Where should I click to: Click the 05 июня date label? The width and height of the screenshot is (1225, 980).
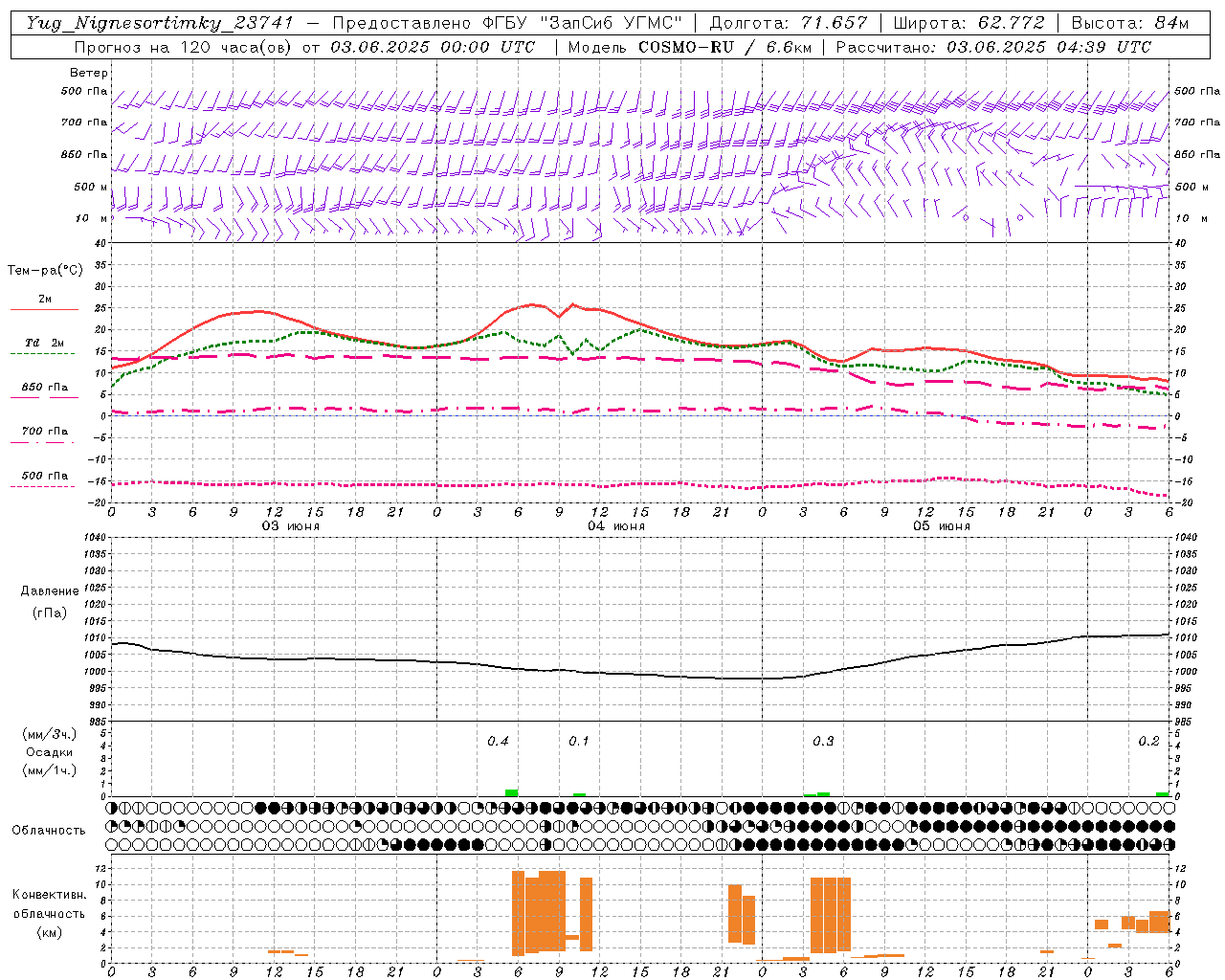point(942,526)
